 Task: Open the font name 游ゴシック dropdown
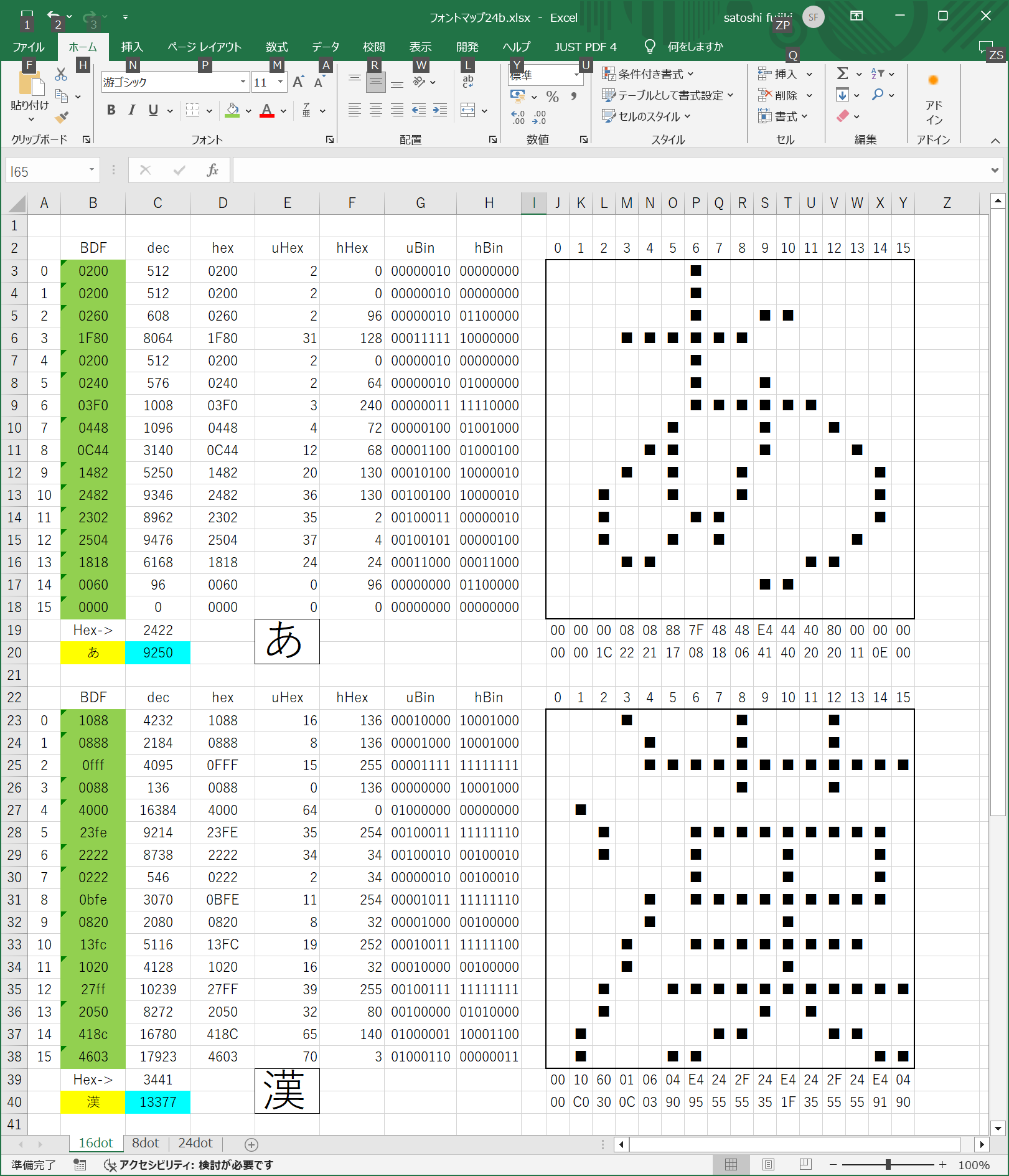pyautogui.click(x=243, y=82)
